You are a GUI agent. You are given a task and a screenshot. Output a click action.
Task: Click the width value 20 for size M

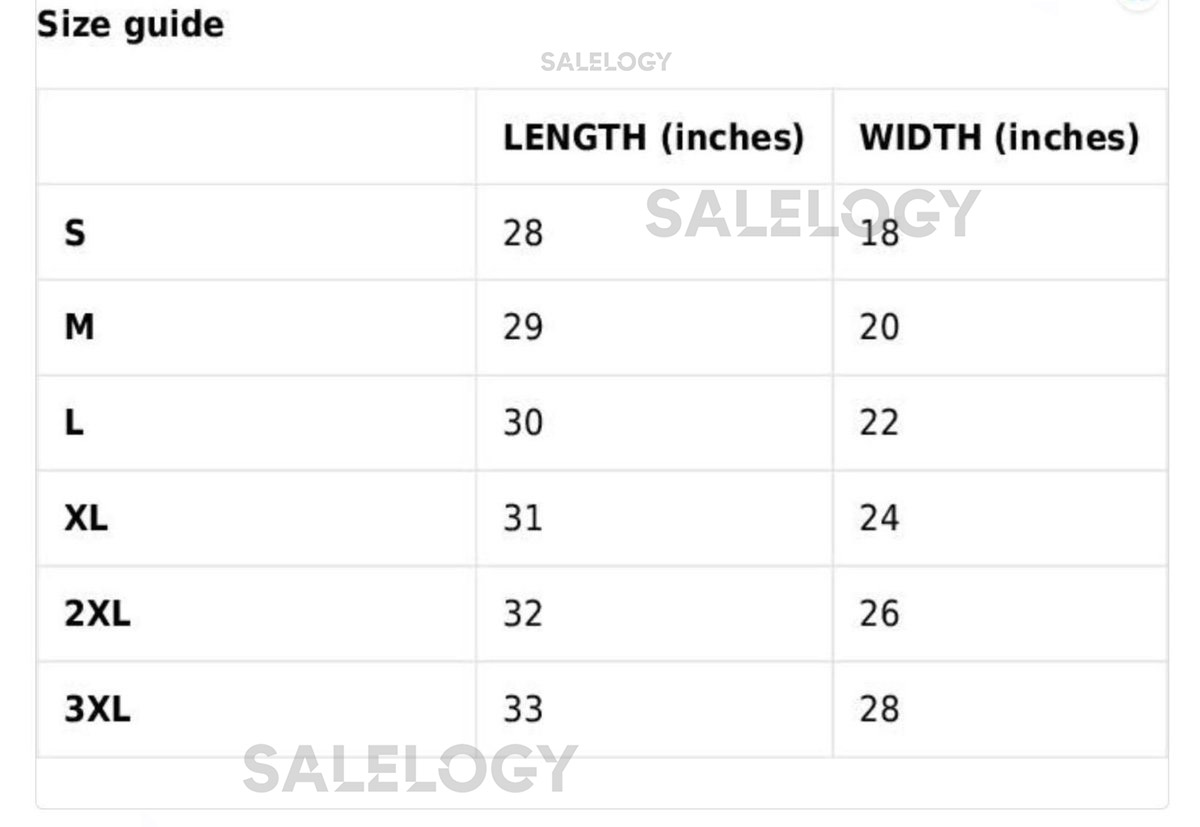(878, 327)
